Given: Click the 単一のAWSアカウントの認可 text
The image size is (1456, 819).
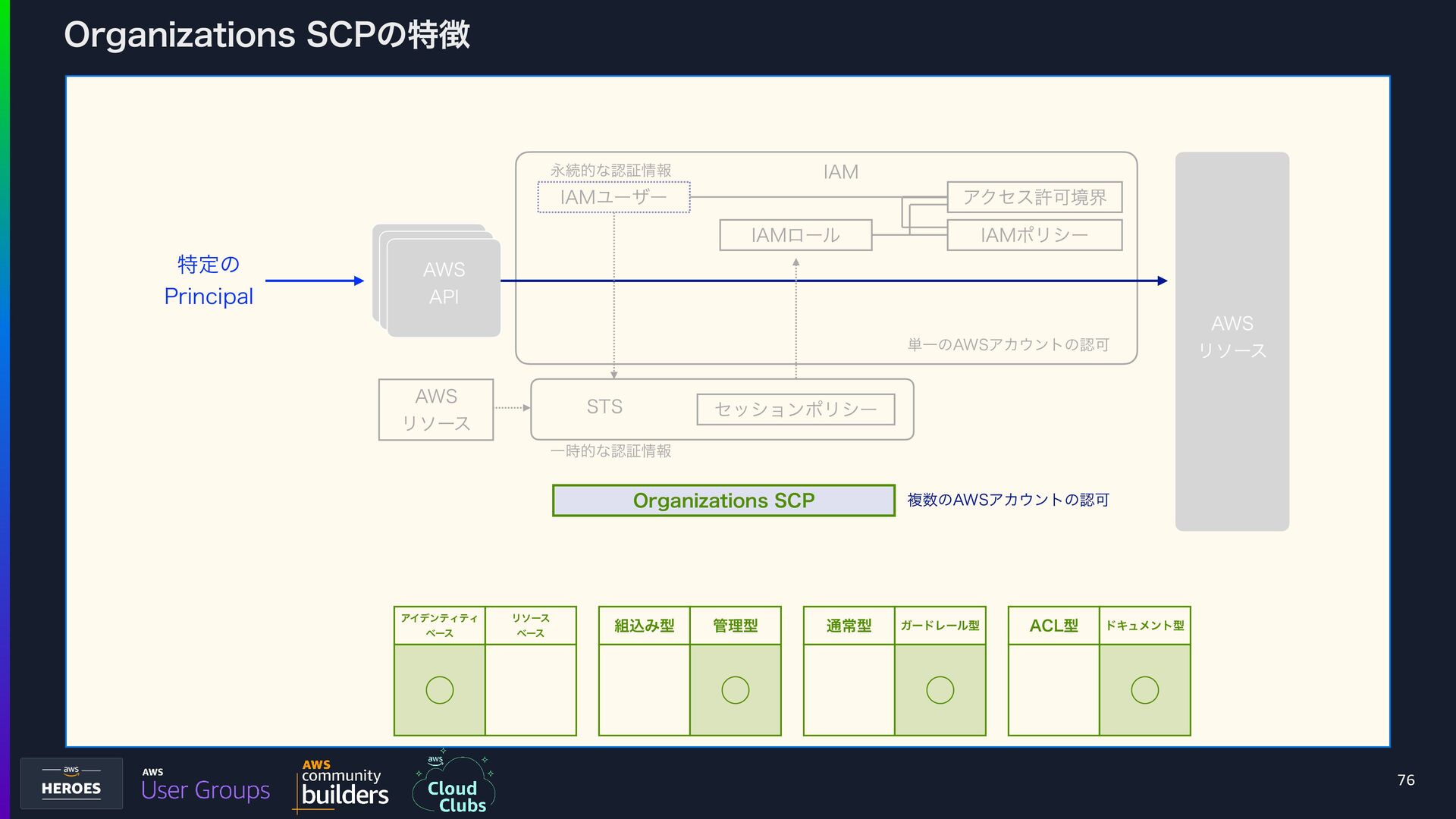Looking at the screenshot, I should 1008,345.
